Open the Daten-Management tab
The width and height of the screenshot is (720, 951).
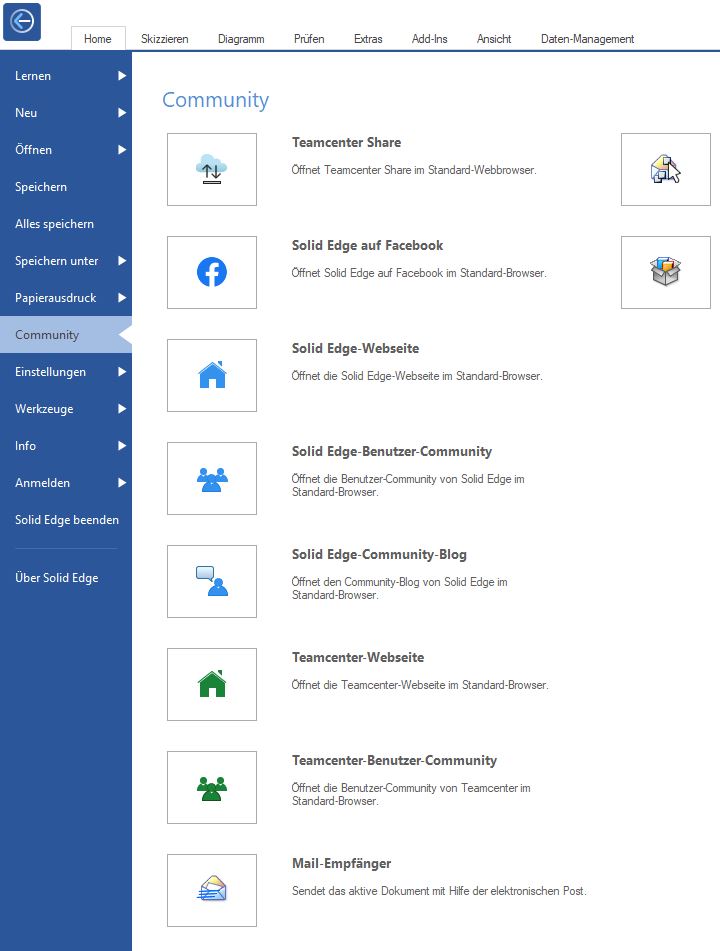(x=587, y=39)
